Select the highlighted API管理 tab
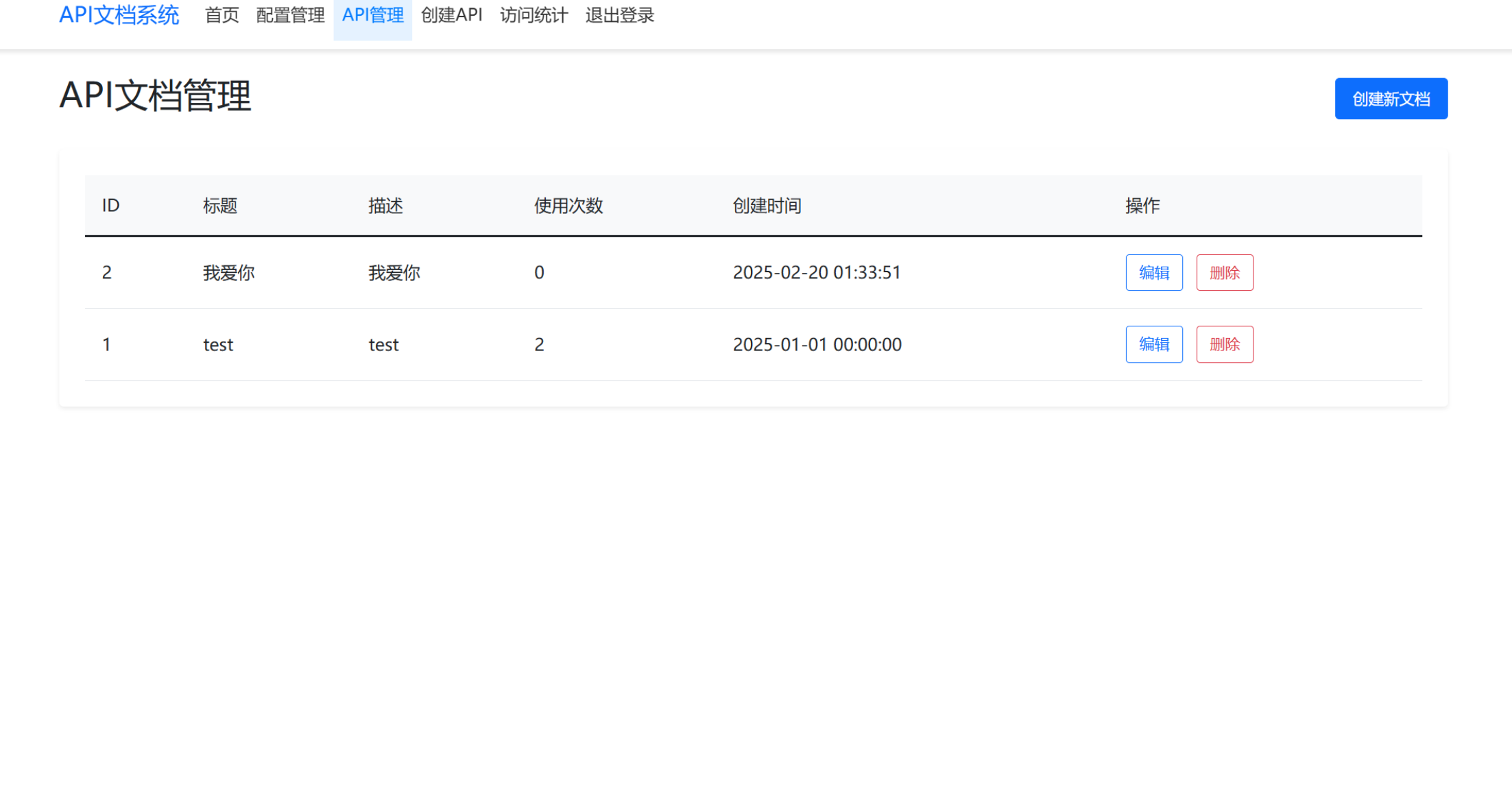 point(372,16)
